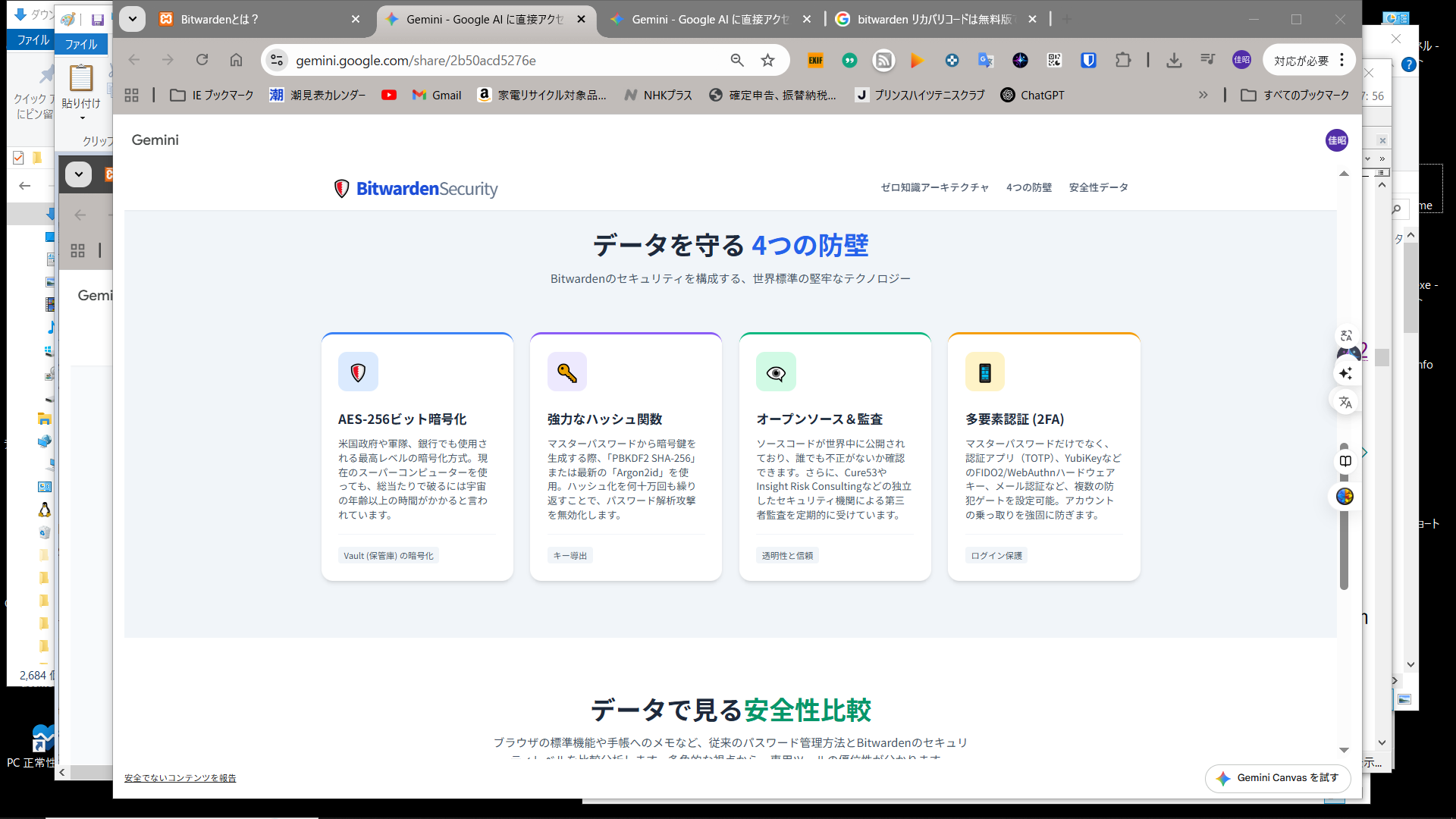The height and width of the screenshot is (819, 1456).
Task: Open the すべてのブックマーク folder
Action: [x=1295, y=96]
